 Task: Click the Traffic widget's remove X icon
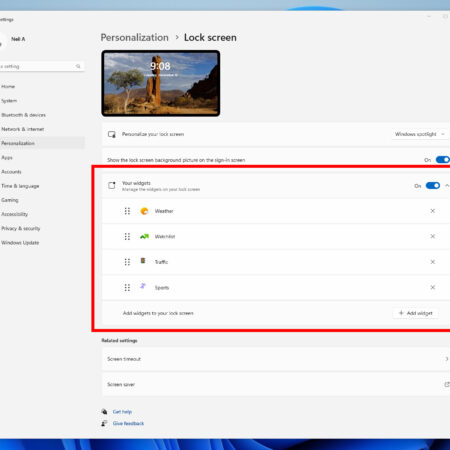click(432, 262)
